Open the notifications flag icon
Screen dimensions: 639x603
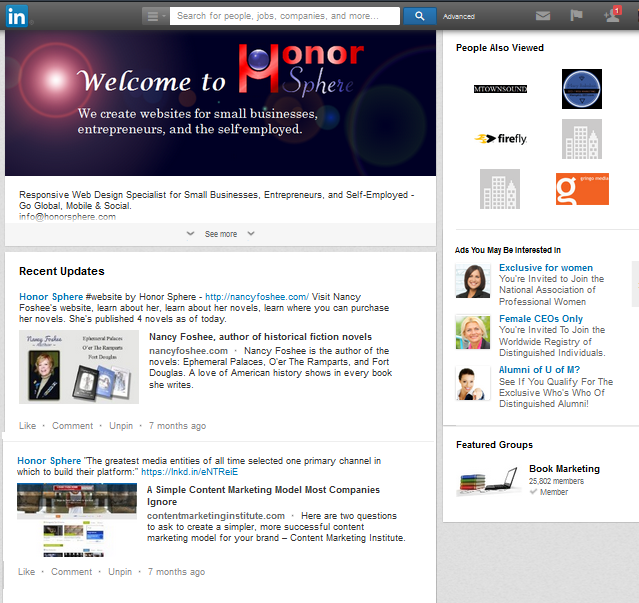576,15
